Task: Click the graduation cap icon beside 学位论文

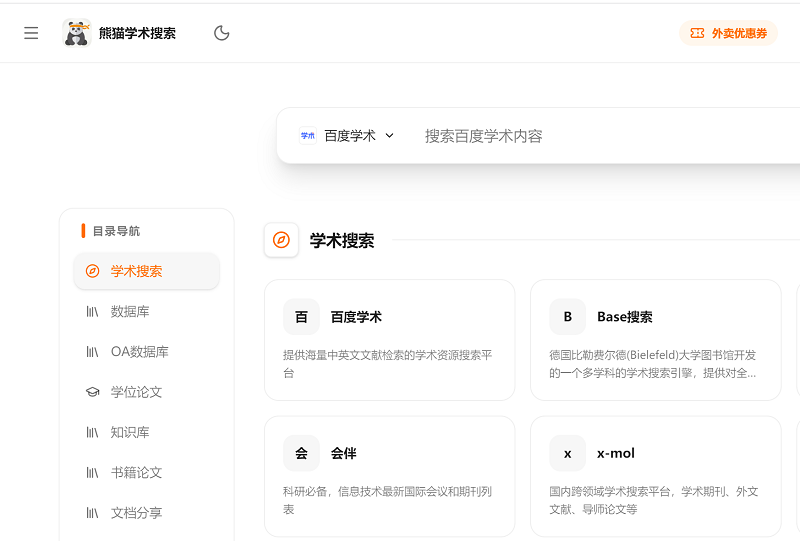Action: pyautogui.click(x=92, y=392)
